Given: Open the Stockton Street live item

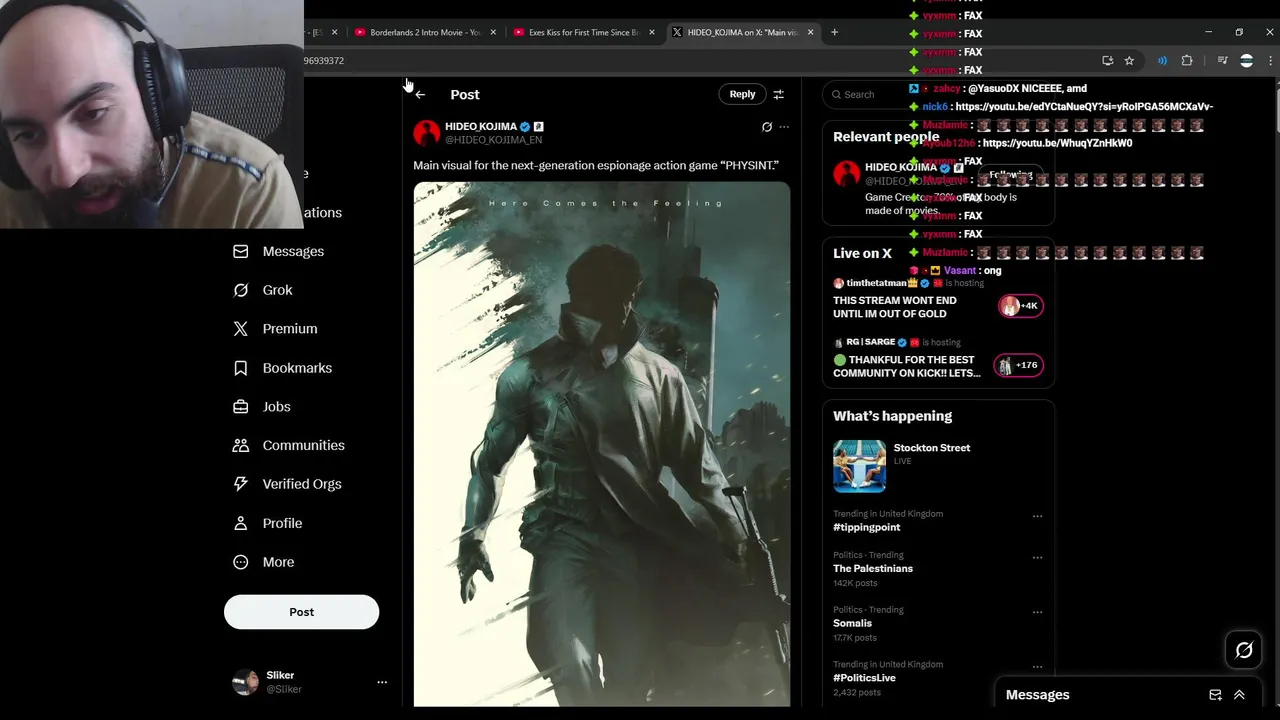Looking at the screenshot, I should [938, 466].
